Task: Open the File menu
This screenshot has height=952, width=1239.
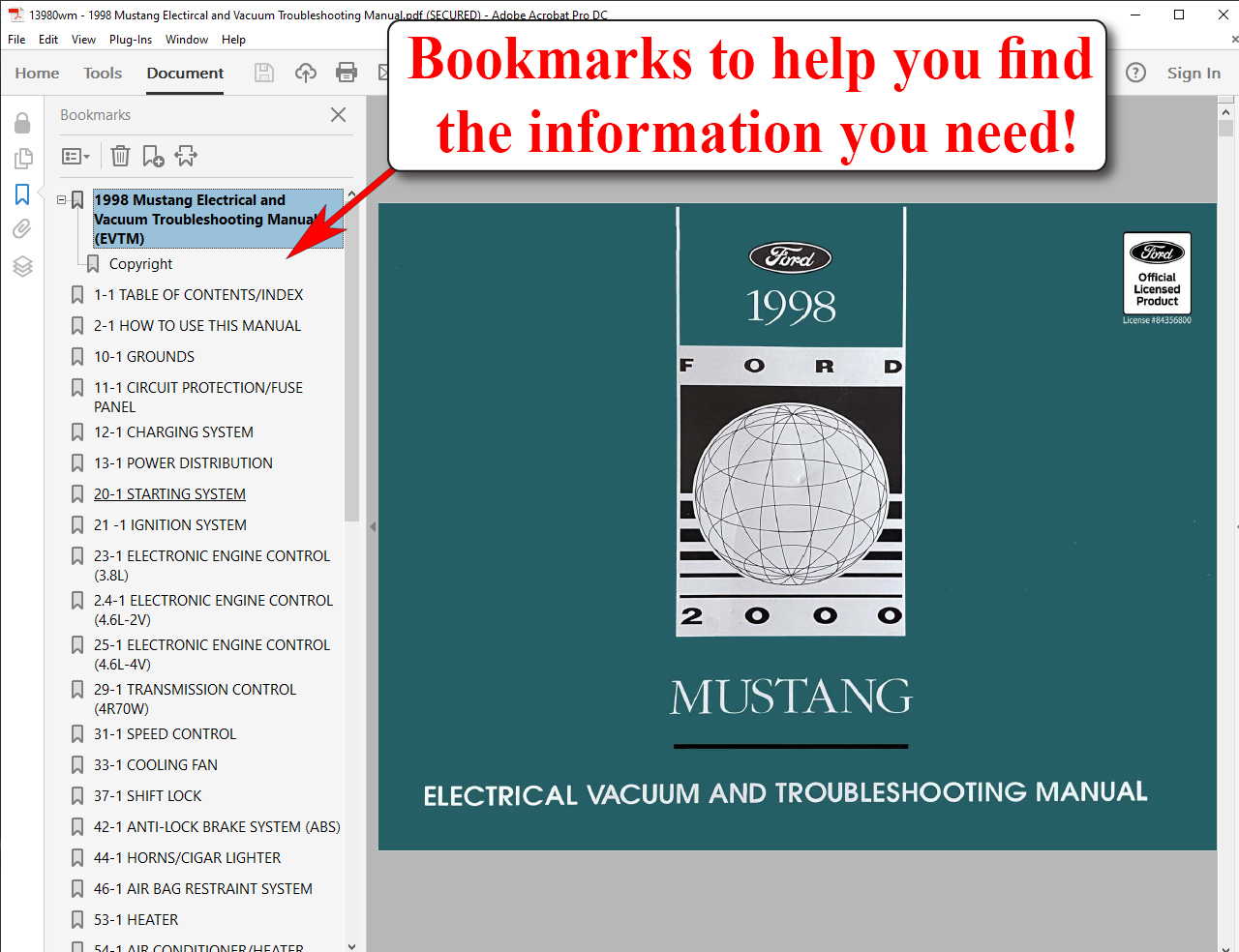Action: click(16, 40)
